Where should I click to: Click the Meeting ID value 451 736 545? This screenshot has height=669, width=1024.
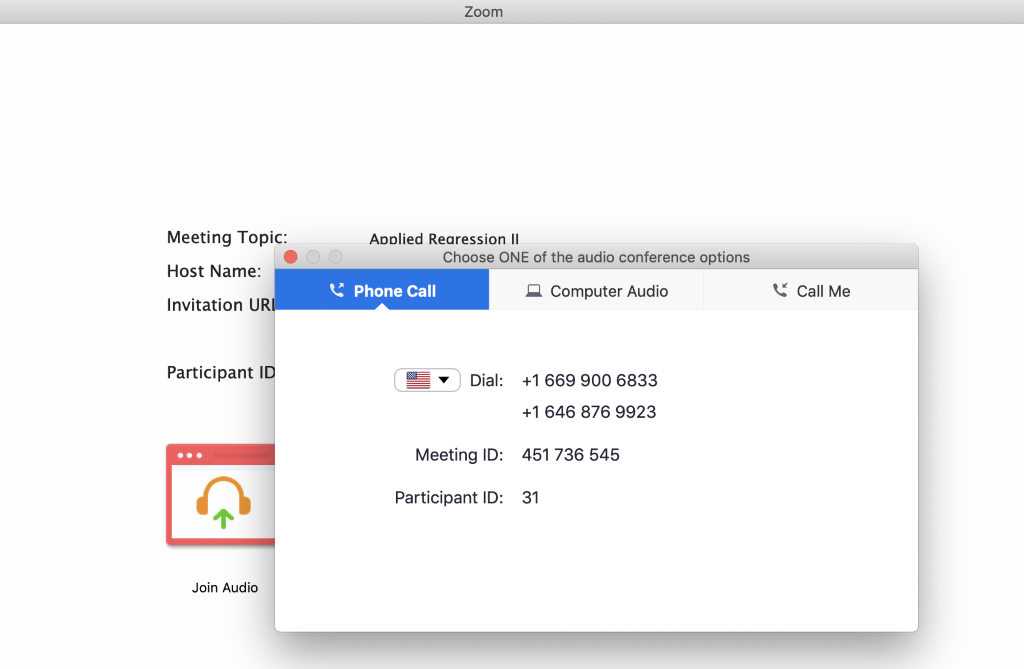(x=570, y=455)
